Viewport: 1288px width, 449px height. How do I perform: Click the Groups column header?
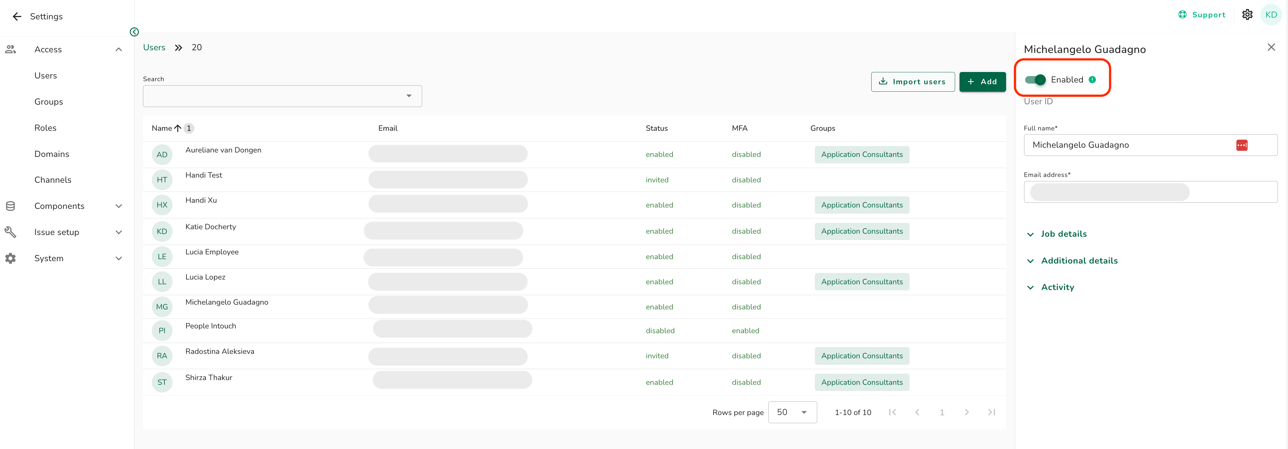click(823, 128)
